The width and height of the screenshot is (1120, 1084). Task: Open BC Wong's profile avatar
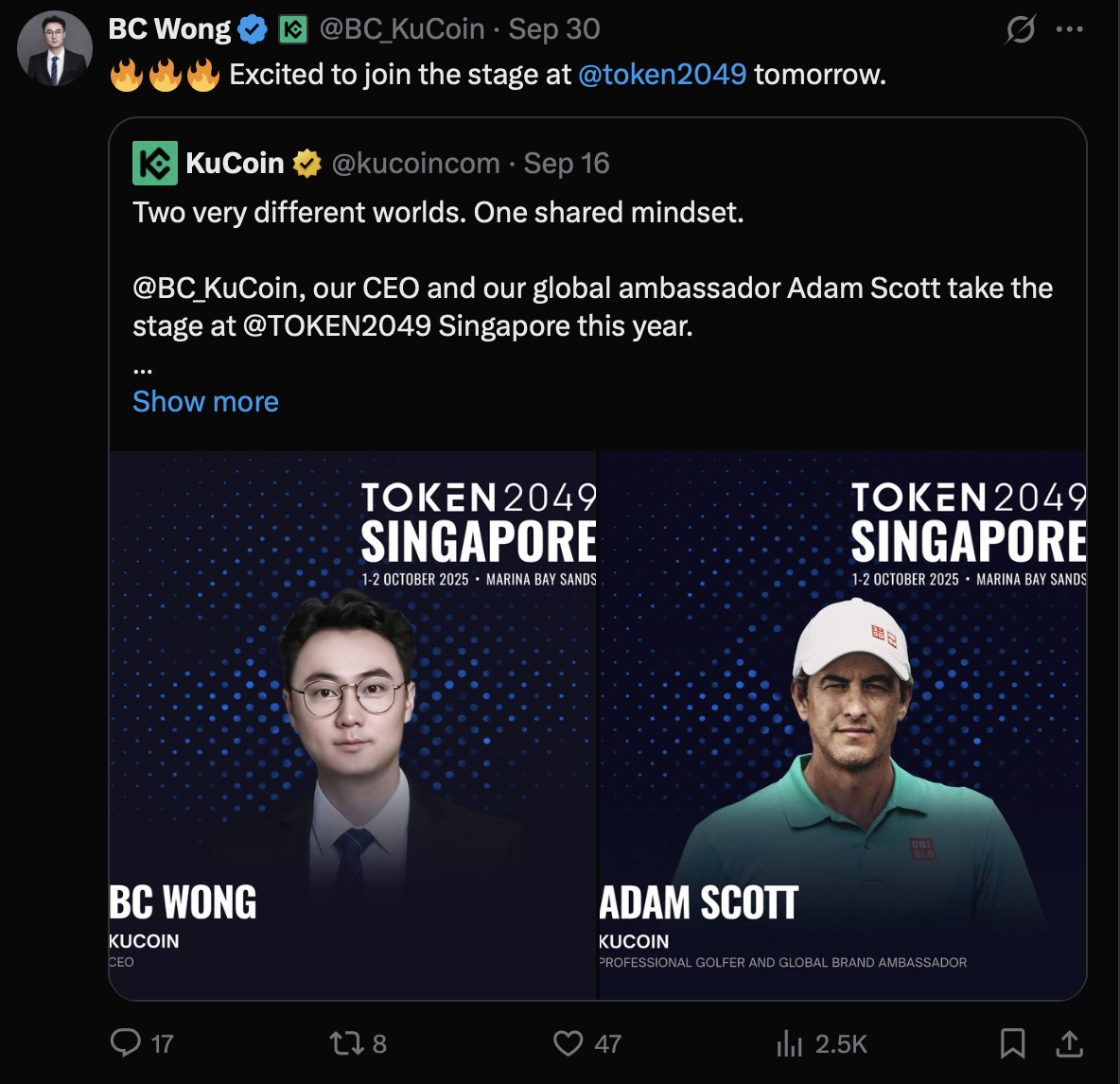click(54, 49)
